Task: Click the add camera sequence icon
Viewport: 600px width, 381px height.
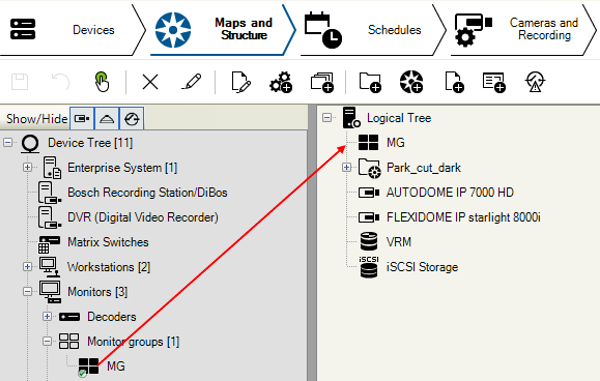Action: 322,82
